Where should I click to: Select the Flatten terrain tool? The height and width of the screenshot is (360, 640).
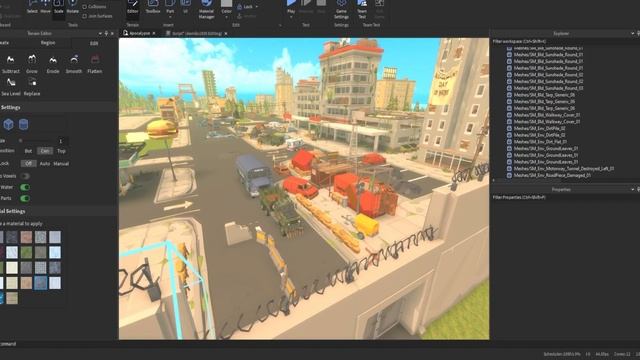coord(95,64)
